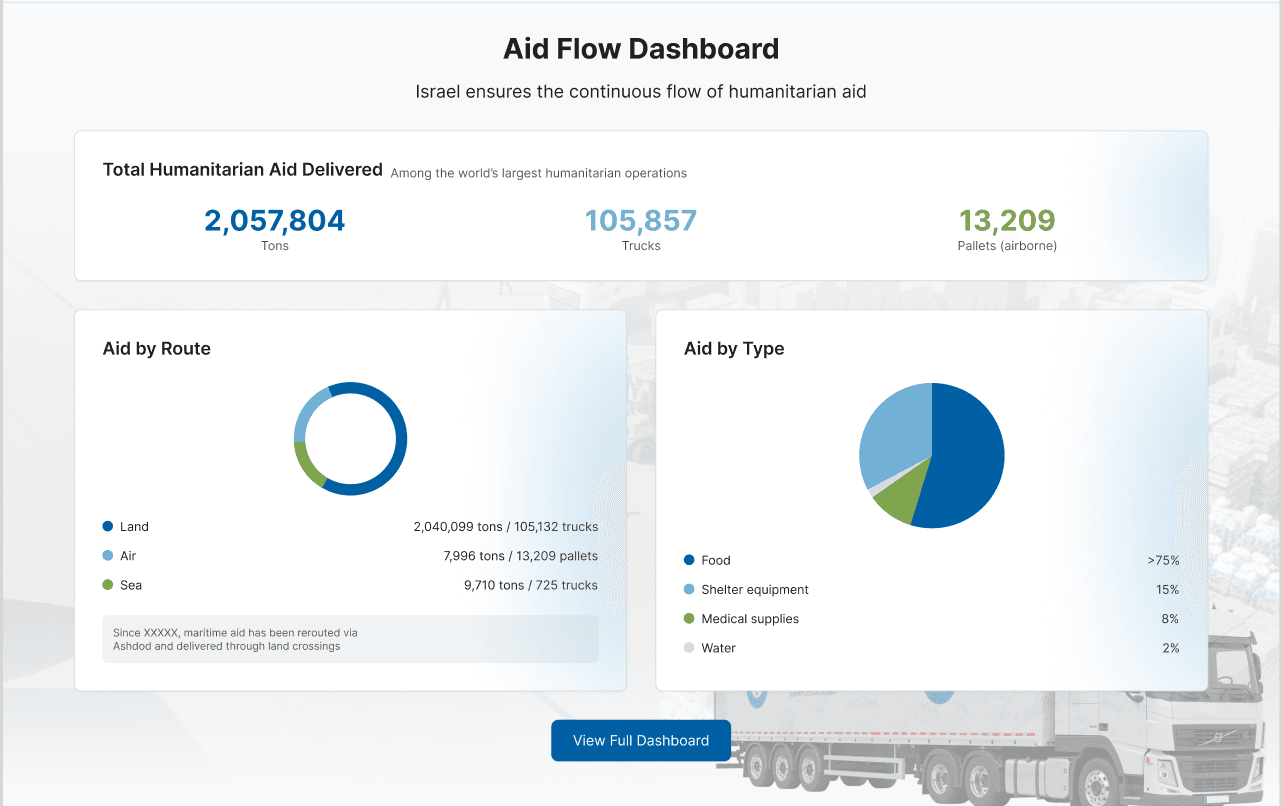Click the 13,209 pallets figure
1282x806 pixels.
1007,220
